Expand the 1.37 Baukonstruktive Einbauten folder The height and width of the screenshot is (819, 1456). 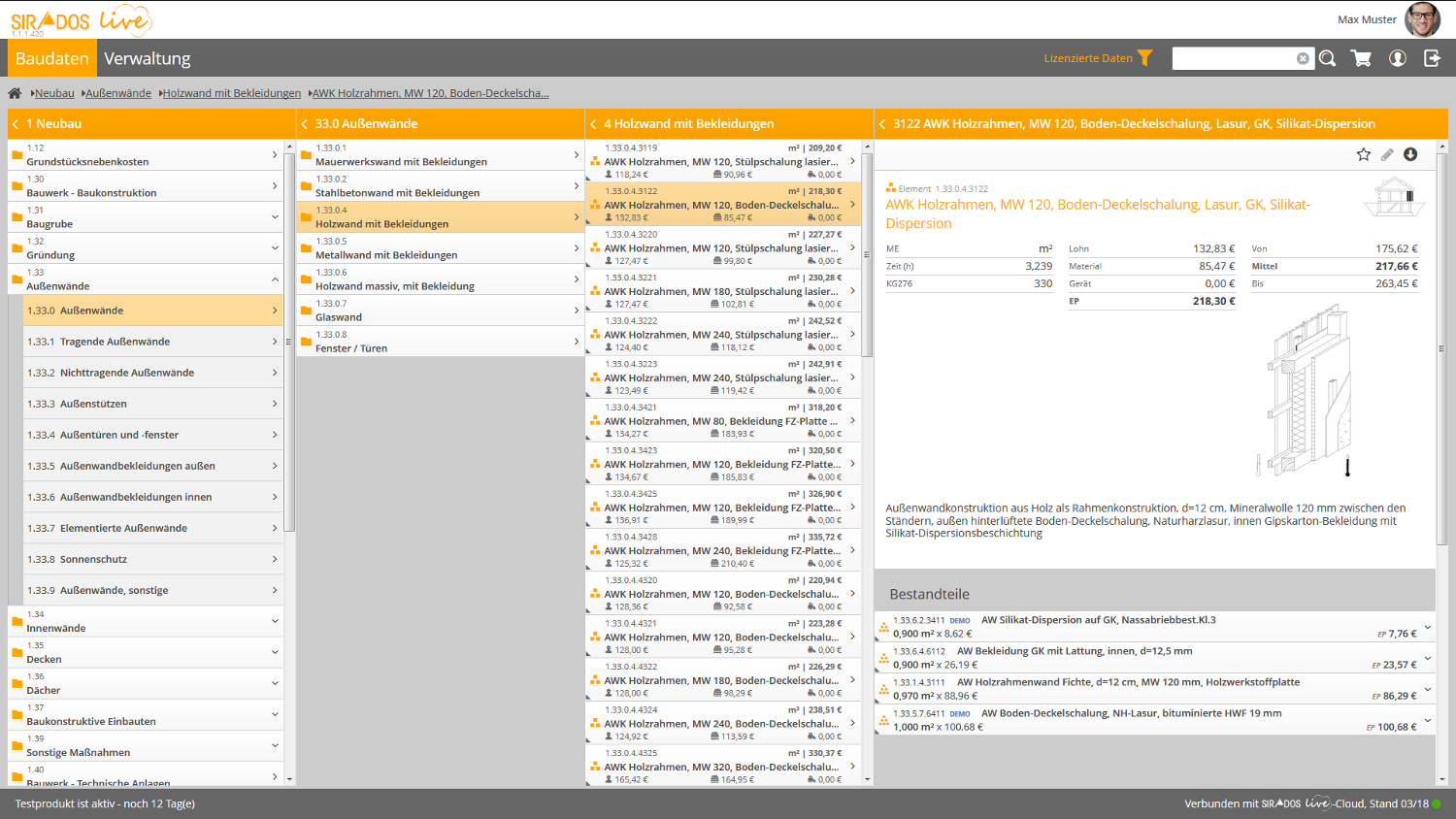(x=275, y=714)
